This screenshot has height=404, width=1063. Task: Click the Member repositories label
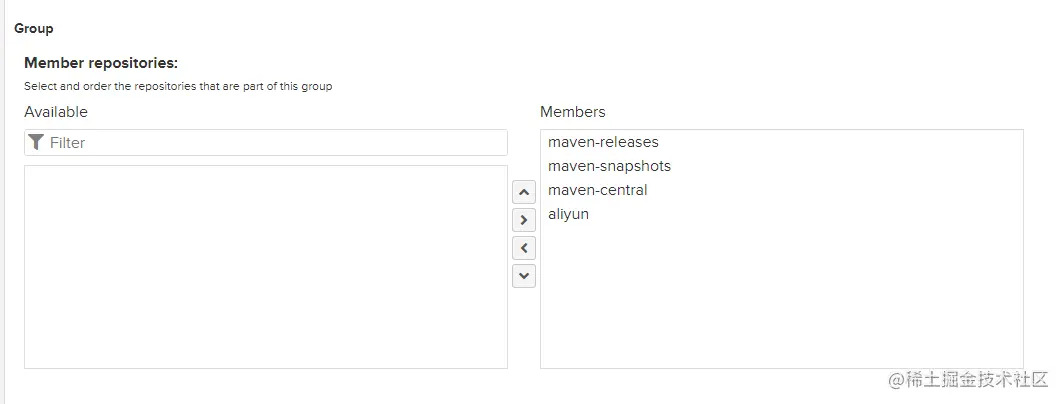pos(101,63)
